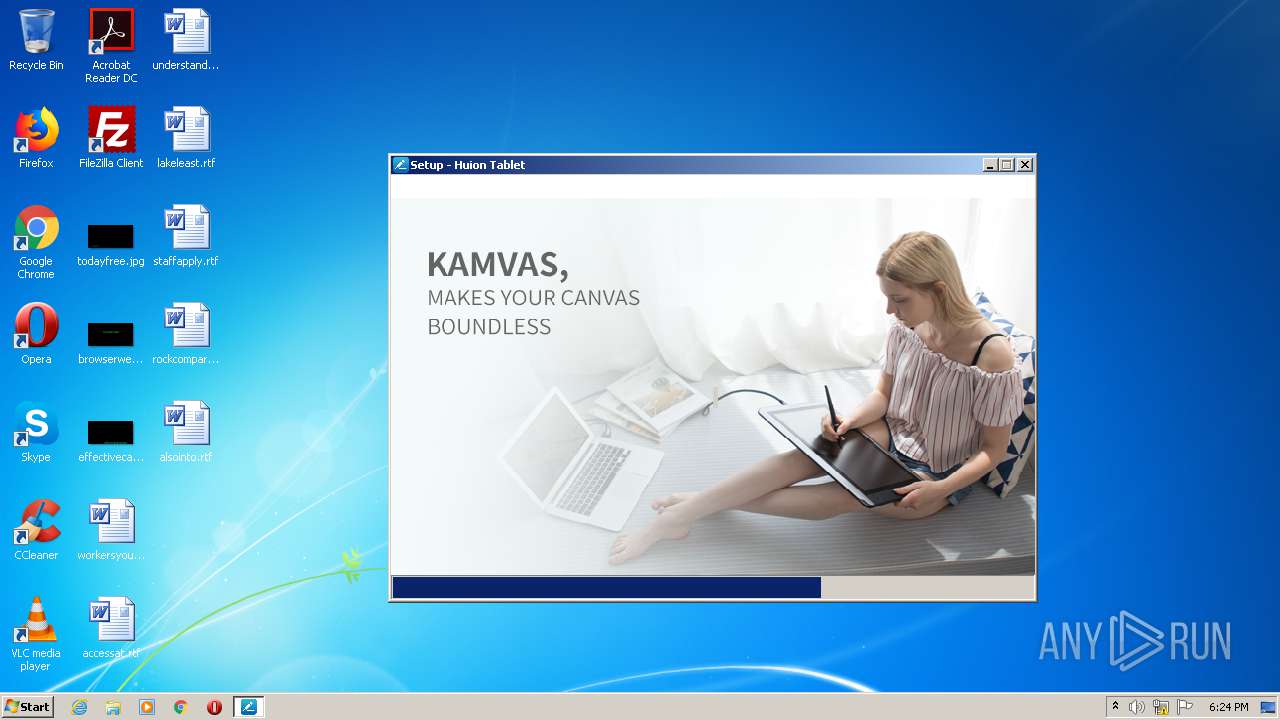Image resolution: width=1280 pixels, height=720 pixels.
Task: Maximize the Setup - Huion Tablet window
Action: [1007, 165]
